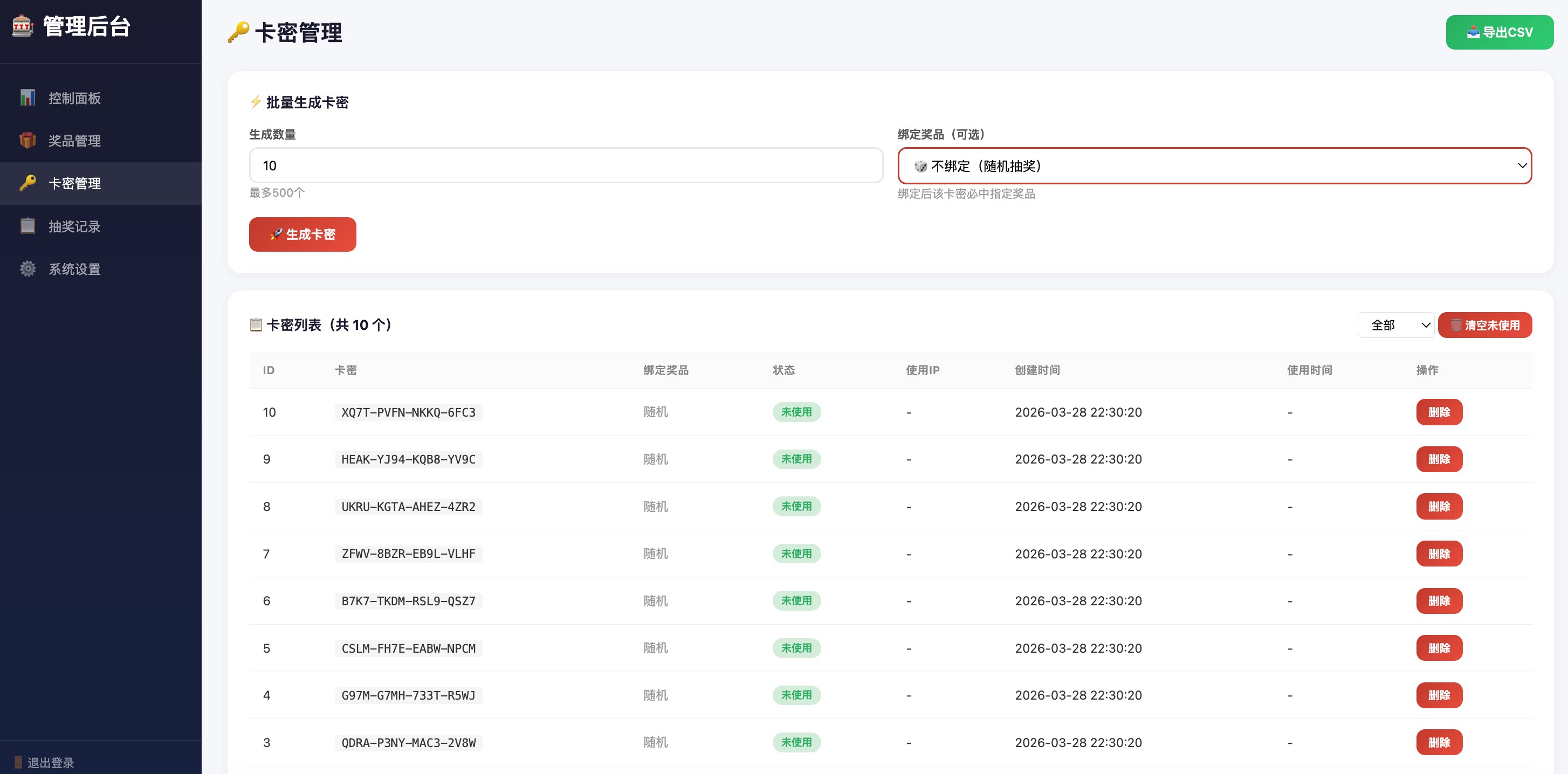The image size is (1568, 774).
Task: Log out via 退出登录 link
Action: tap(50, 763)
